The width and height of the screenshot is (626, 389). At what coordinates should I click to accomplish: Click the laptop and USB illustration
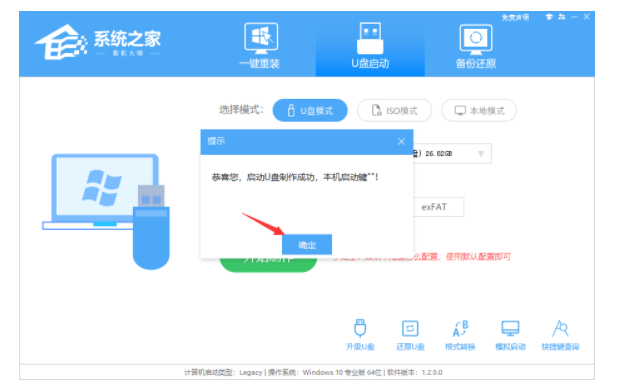[x=107, y=212]
